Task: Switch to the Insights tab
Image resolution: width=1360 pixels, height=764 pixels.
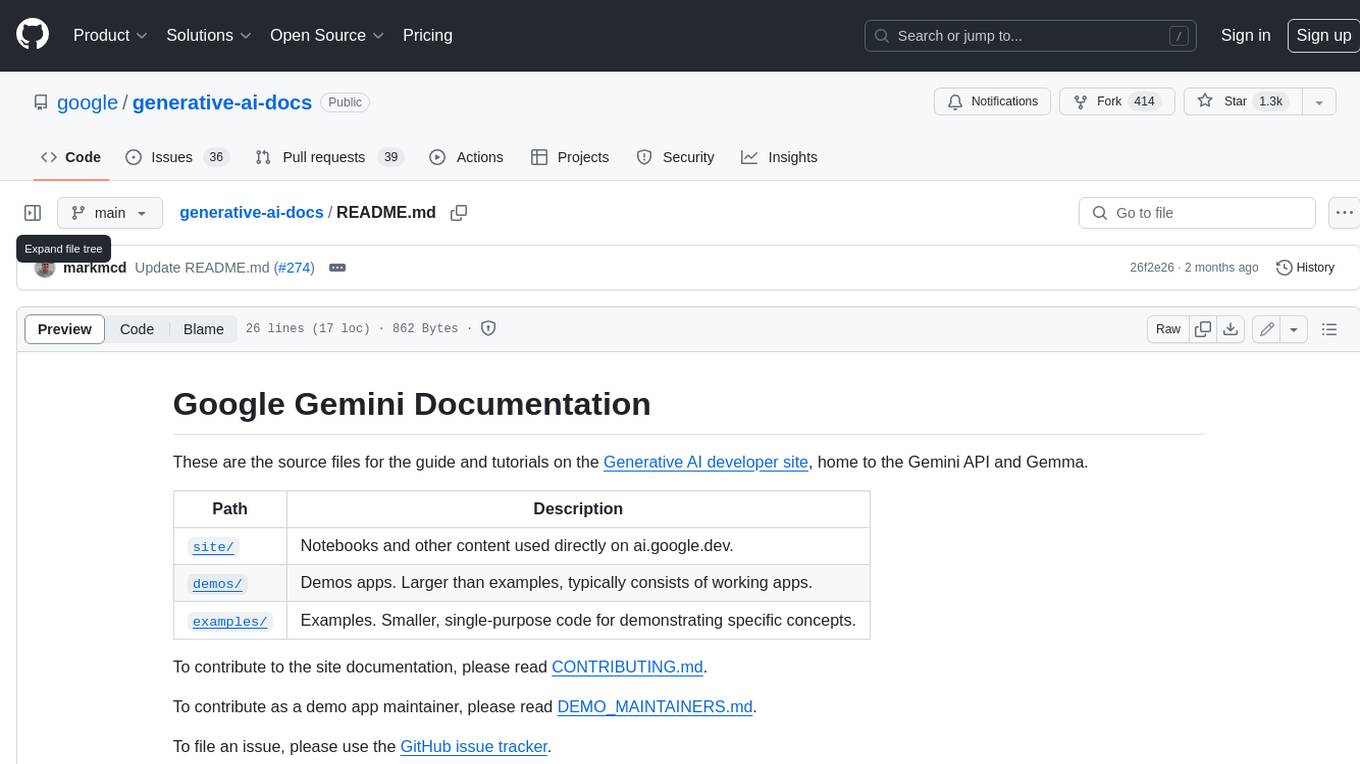Action: pos(779,157)
